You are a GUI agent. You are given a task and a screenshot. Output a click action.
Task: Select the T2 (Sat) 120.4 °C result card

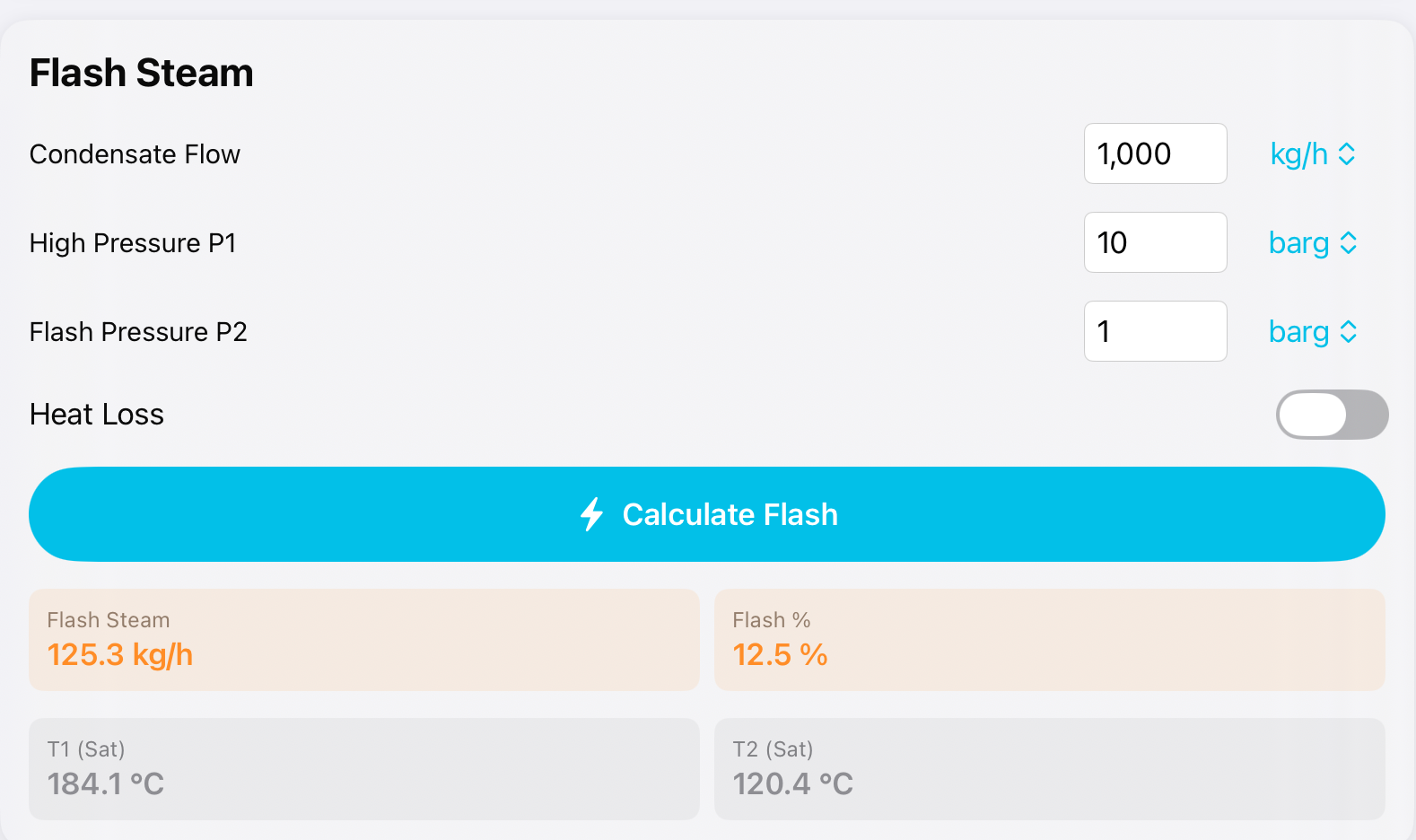(1049, 769)
